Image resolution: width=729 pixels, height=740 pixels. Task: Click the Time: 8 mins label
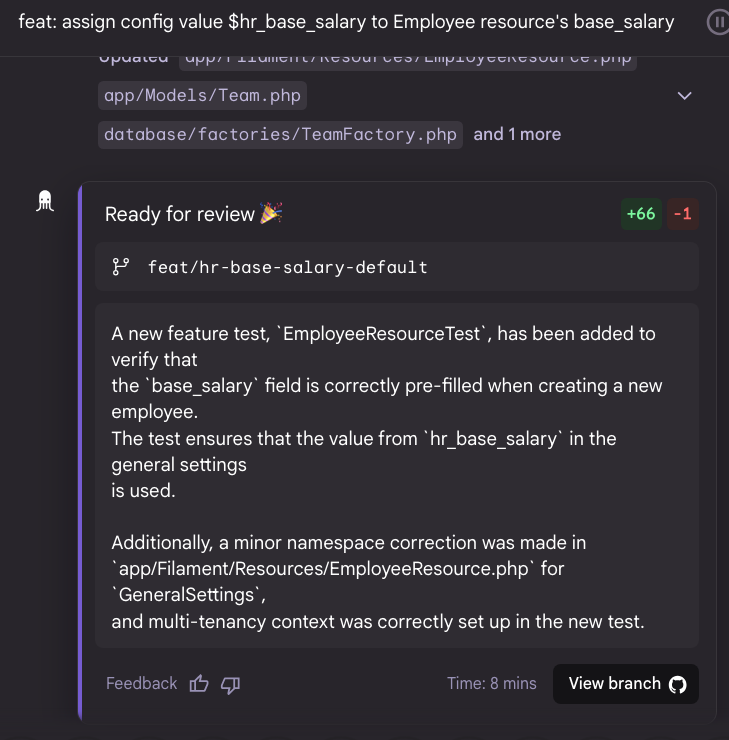tap(492, 684)
